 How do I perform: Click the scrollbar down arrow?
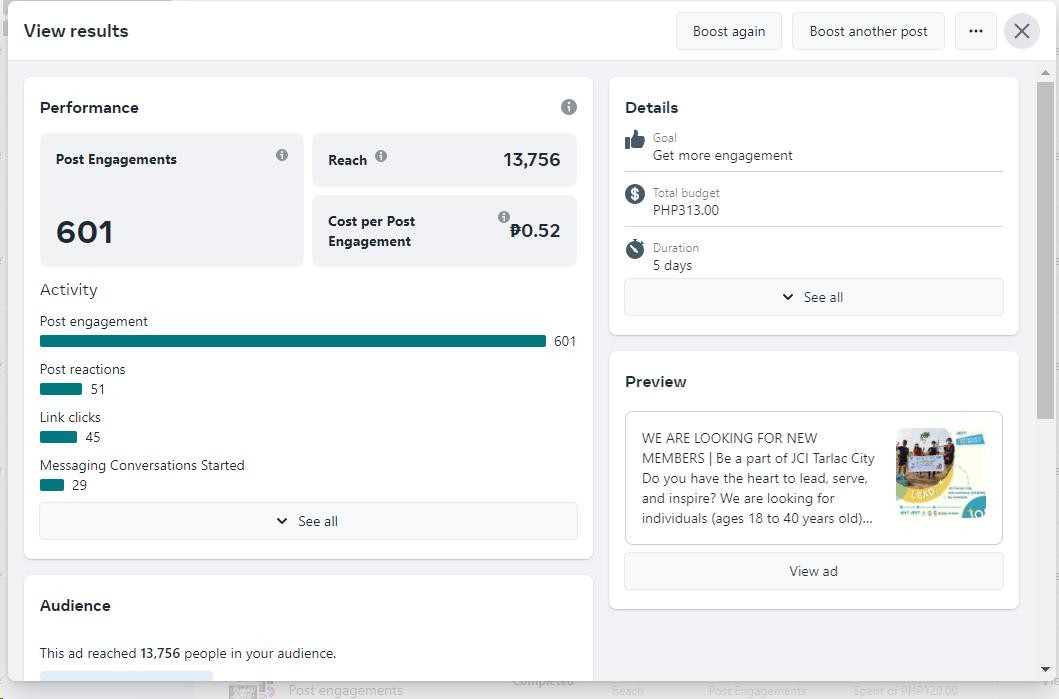tap(1045, 669)
